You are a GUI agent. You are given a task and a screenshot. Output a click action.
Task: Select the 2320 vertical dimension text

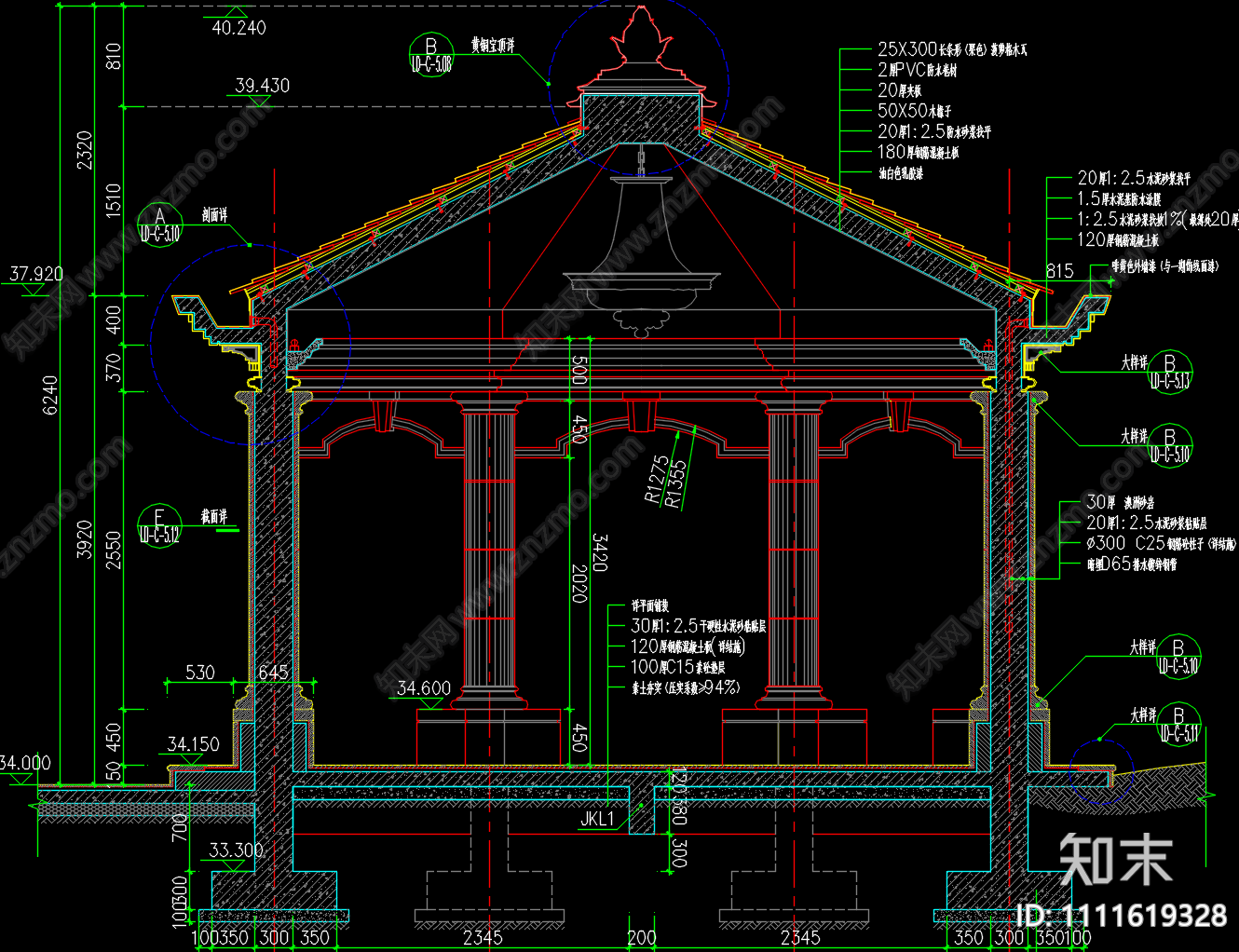[85, 150]
